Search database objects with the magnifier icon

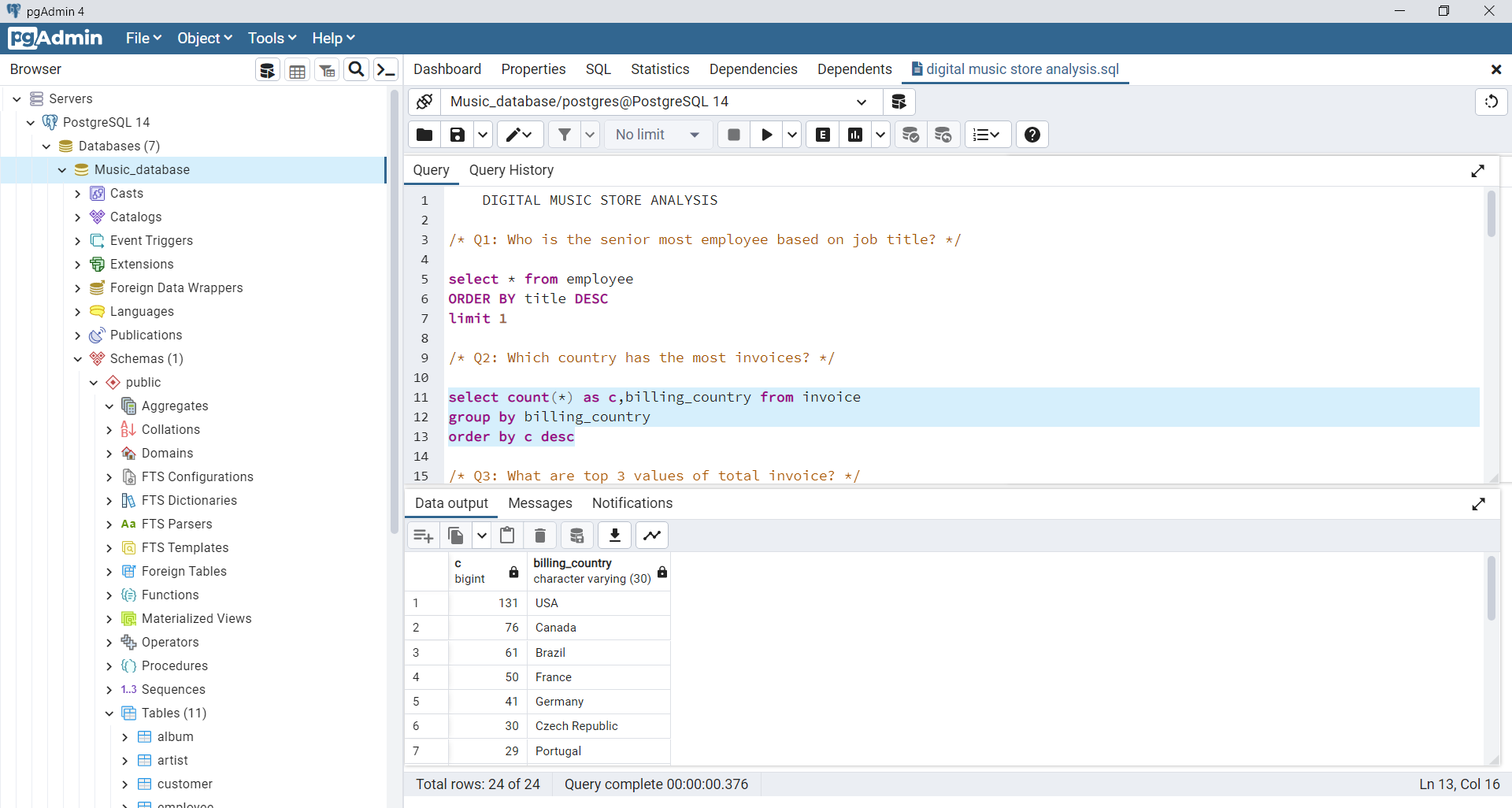point(356,69)
